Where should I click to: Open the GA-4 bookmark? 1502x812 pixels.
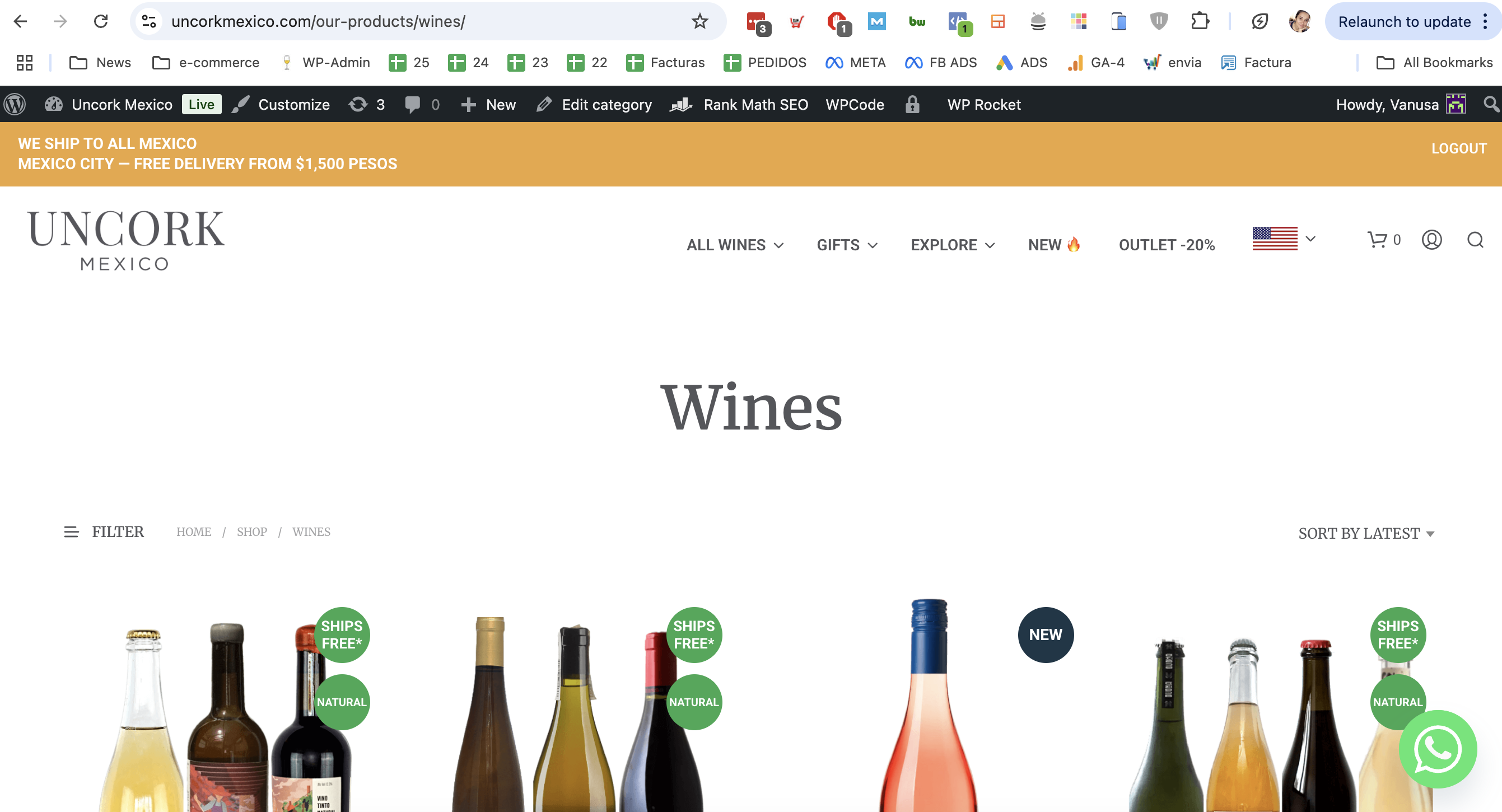point(1095,62)
